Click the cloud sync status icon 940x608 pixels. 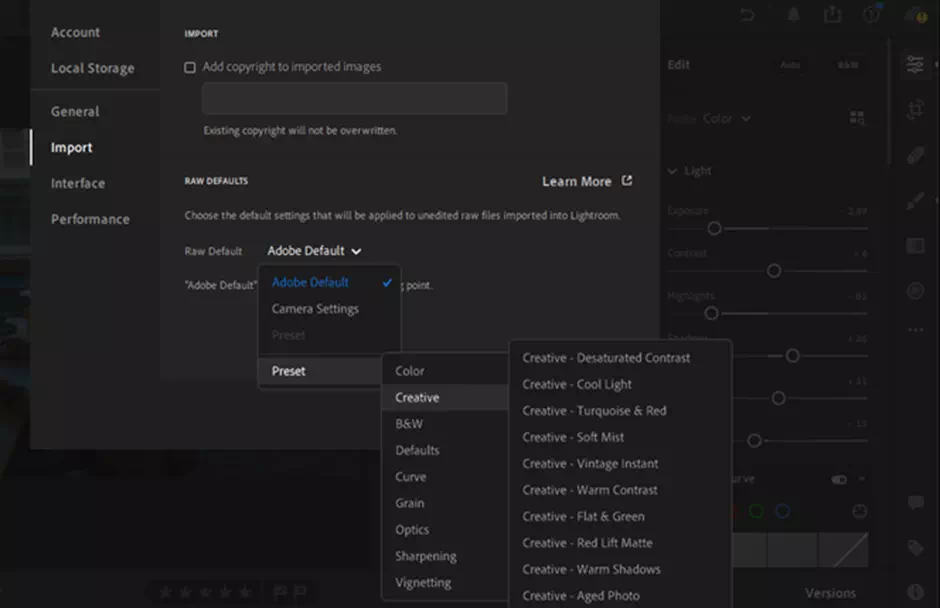tap(915, 15)
